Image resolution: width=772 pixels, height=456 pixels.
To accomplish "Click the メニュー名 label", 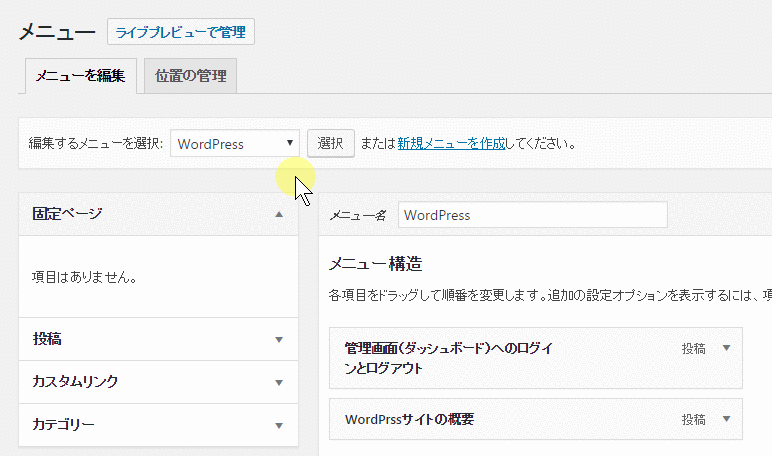I will pos(358,215).
